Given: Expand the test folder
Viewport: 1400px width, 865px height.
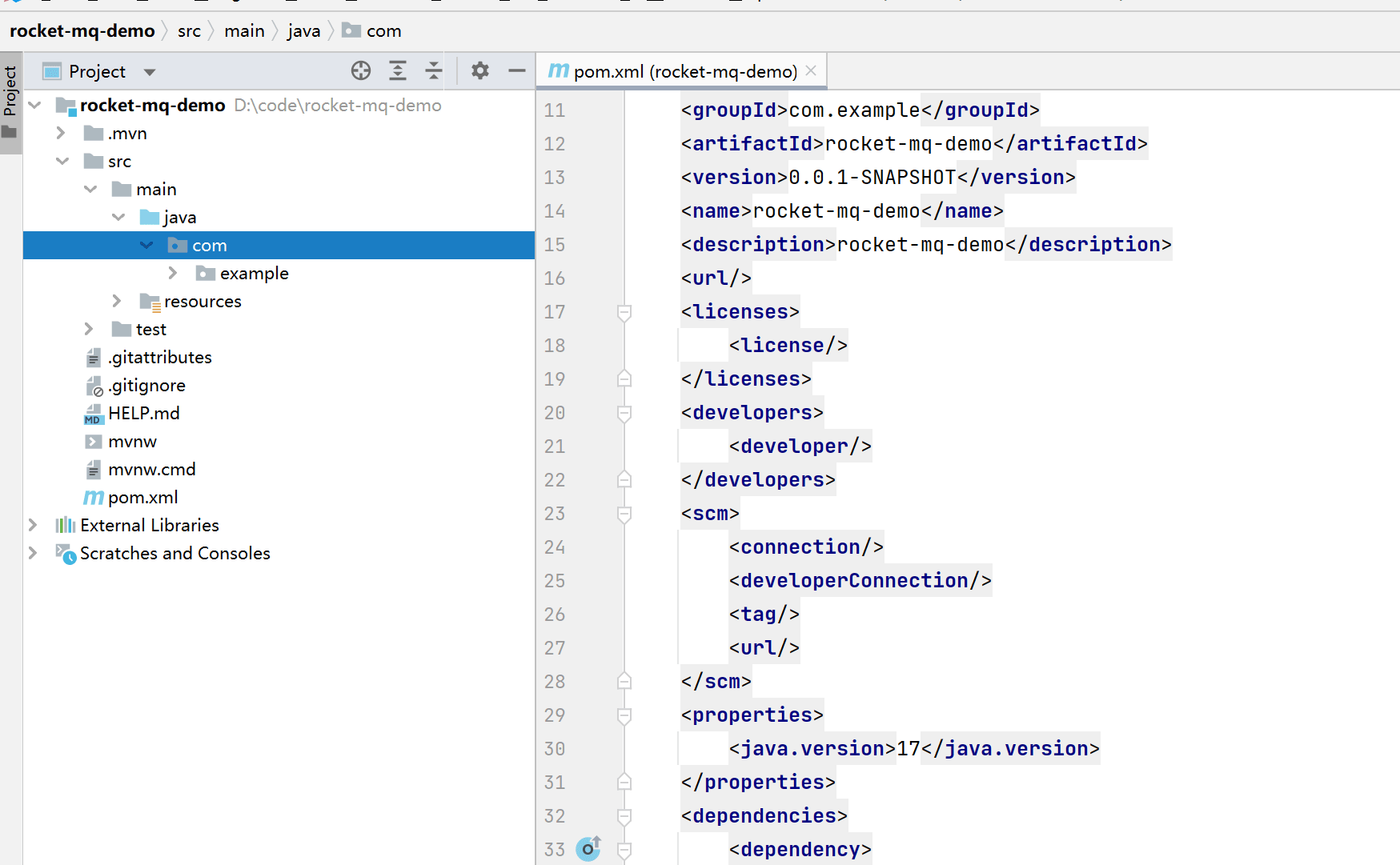Looking at the screenshot, I should 90,329.
